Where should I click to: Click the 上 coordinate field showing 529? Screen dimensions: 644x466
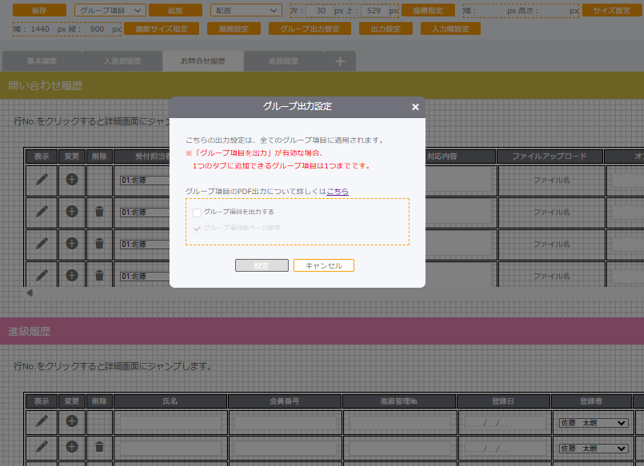click(374, 11)
